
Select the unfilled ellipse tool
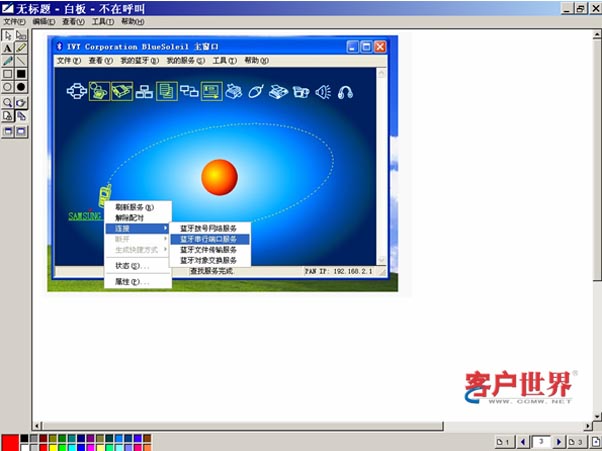(7, 87)
